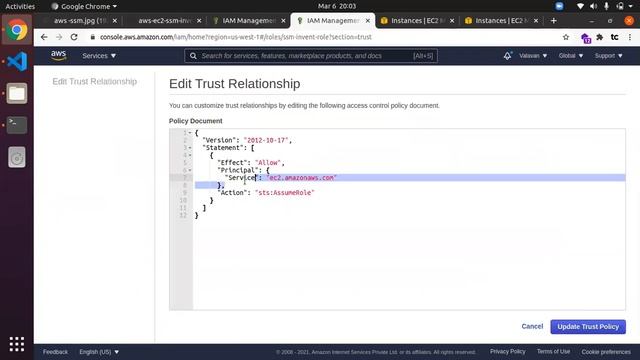Go back with the browser back arrow
The width and height of the screenshot is (640, 360).
pyautogui.click(x=44, y=37)
